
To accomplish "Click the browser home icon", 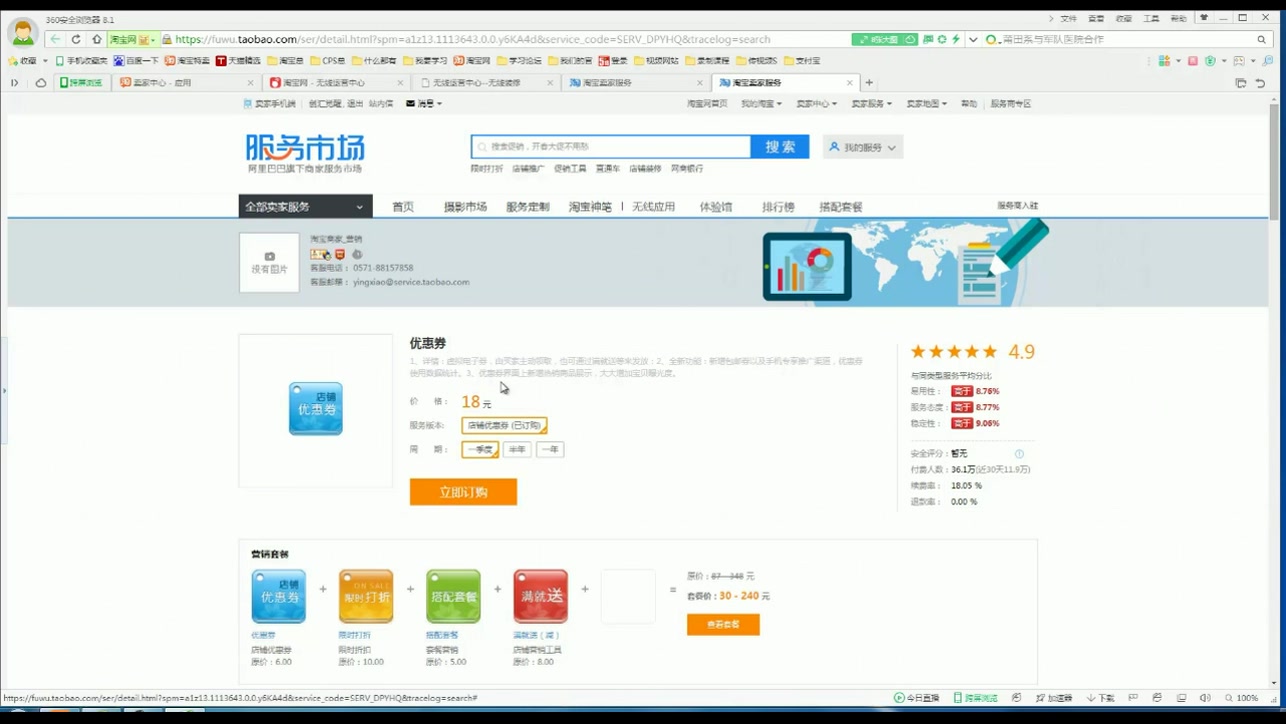I will tap(96, 39).
